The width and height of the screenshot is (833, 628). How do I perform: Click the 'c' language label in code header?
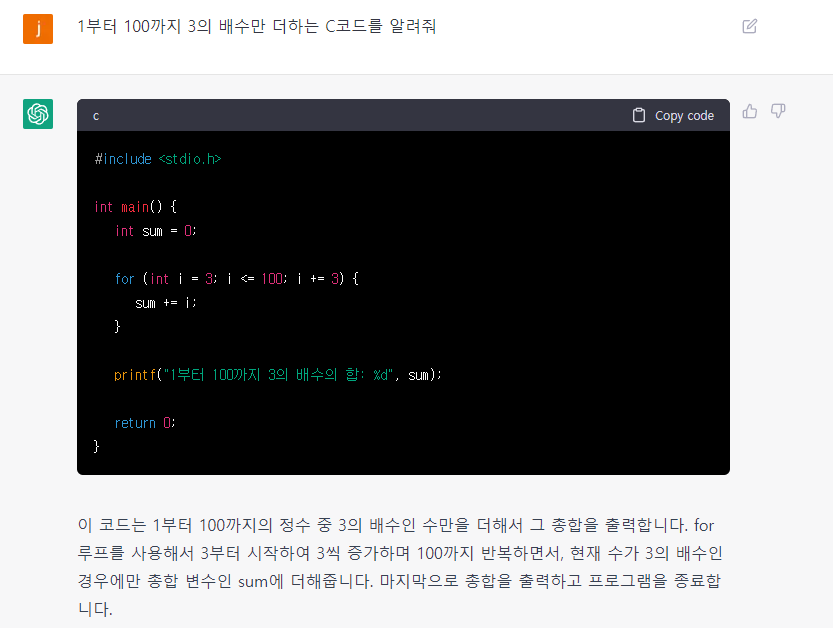pos(96,116)
